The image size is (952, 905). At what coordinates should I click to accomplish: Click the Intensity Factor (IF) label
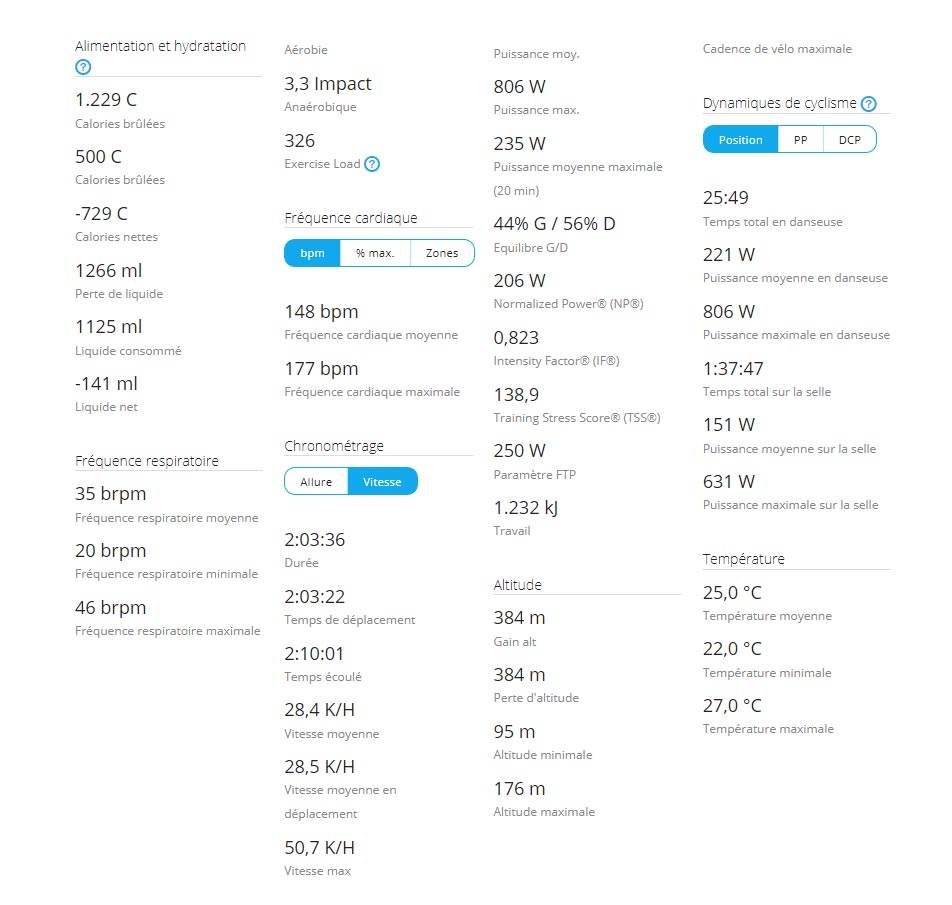[x=557, y=361]
